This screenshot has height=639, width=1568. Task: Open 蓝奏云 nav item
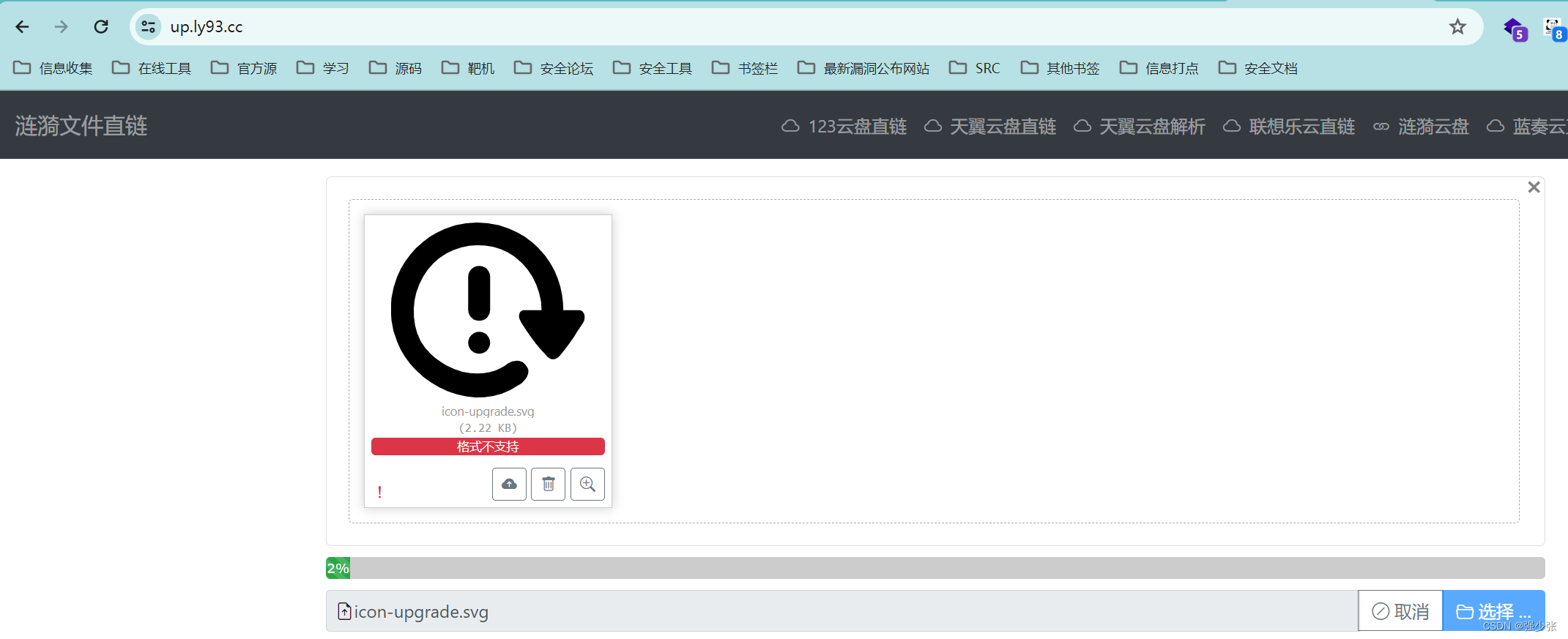(1527, 127)
